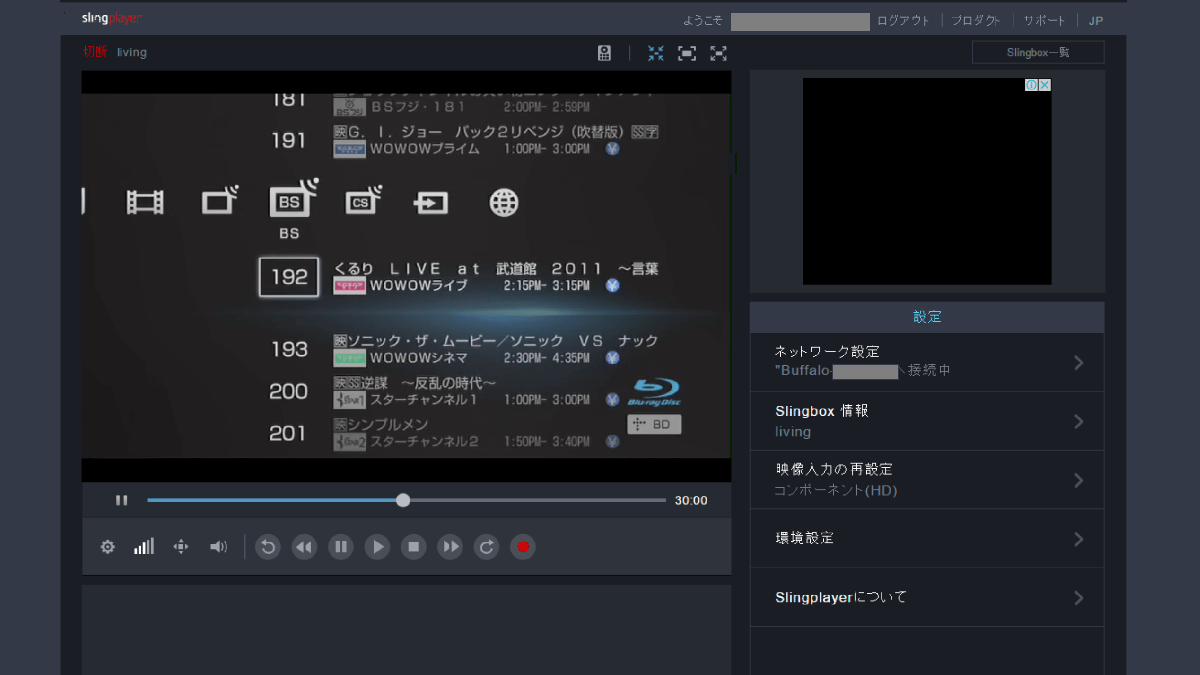Select channel 192 box in video

289,277
